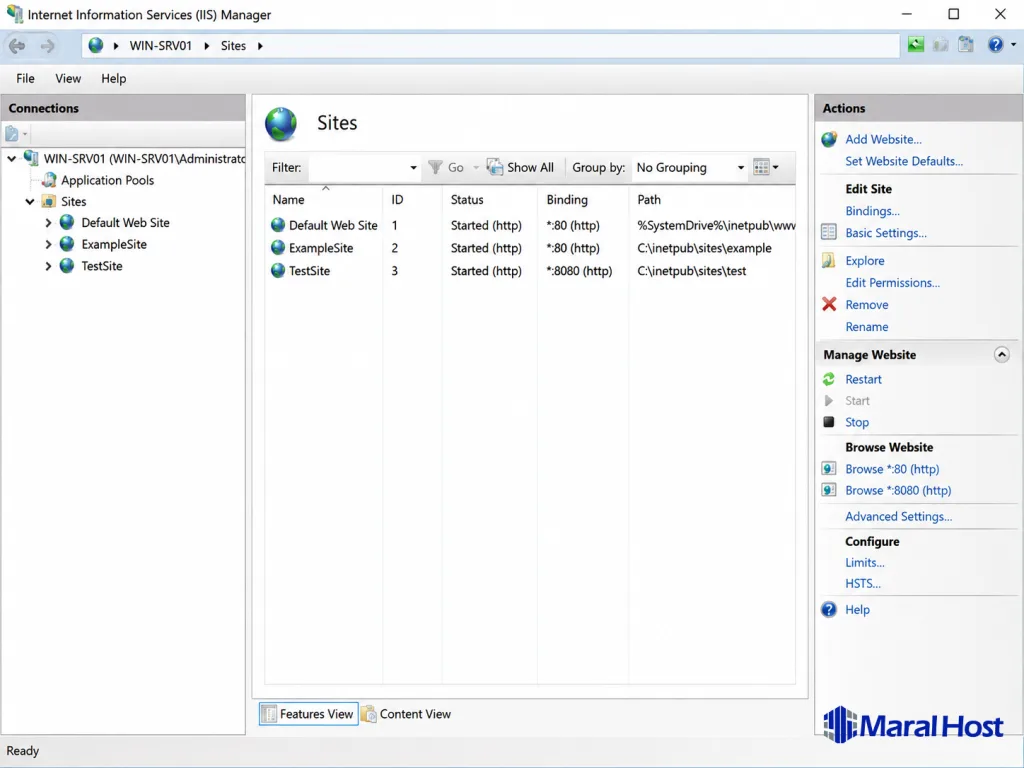This screenshot has height=768, width=1024.
Task: Expand Default Web Site in tree
Action: [48, 223]
